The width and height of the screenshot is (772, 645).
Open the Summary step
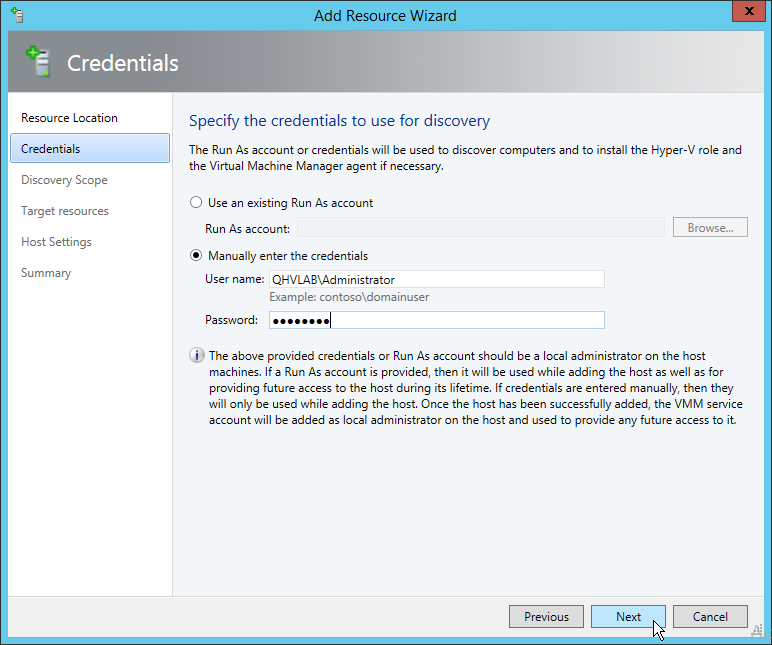click(x=46, y=273)
